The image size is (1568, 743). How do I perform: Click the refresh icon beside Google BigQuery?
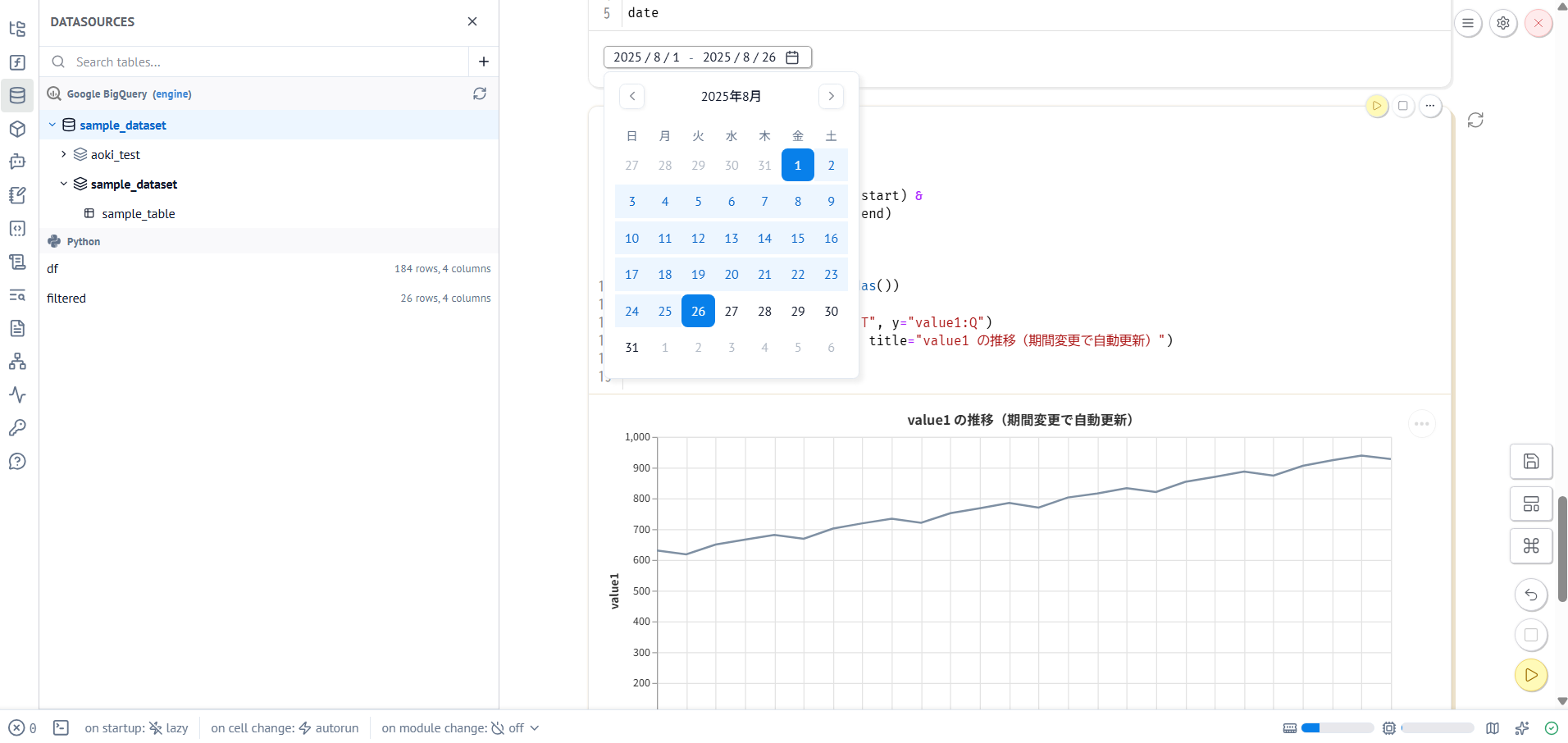pyautogui.click(x=480, y=94)
